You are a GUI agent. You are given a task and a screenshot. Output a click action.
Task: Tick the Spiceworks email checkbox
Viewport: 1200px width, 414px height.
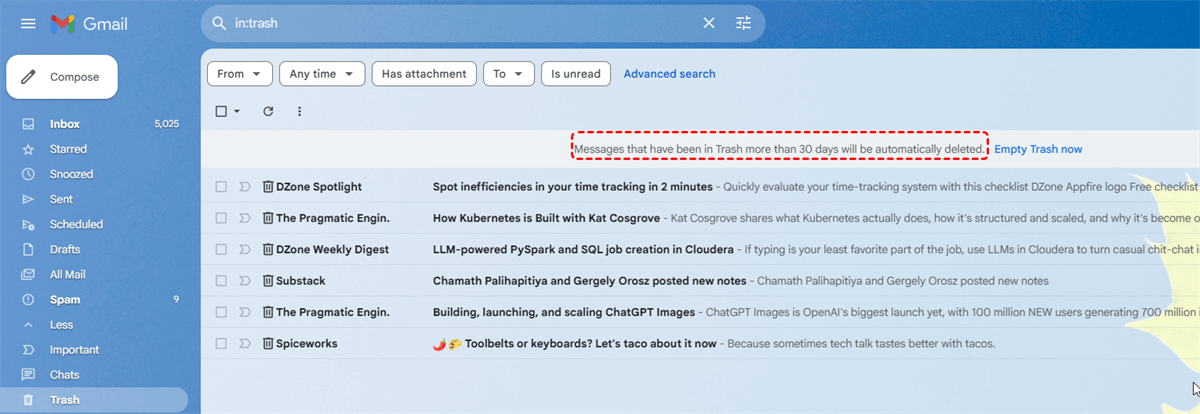click(x=221, y=344)
